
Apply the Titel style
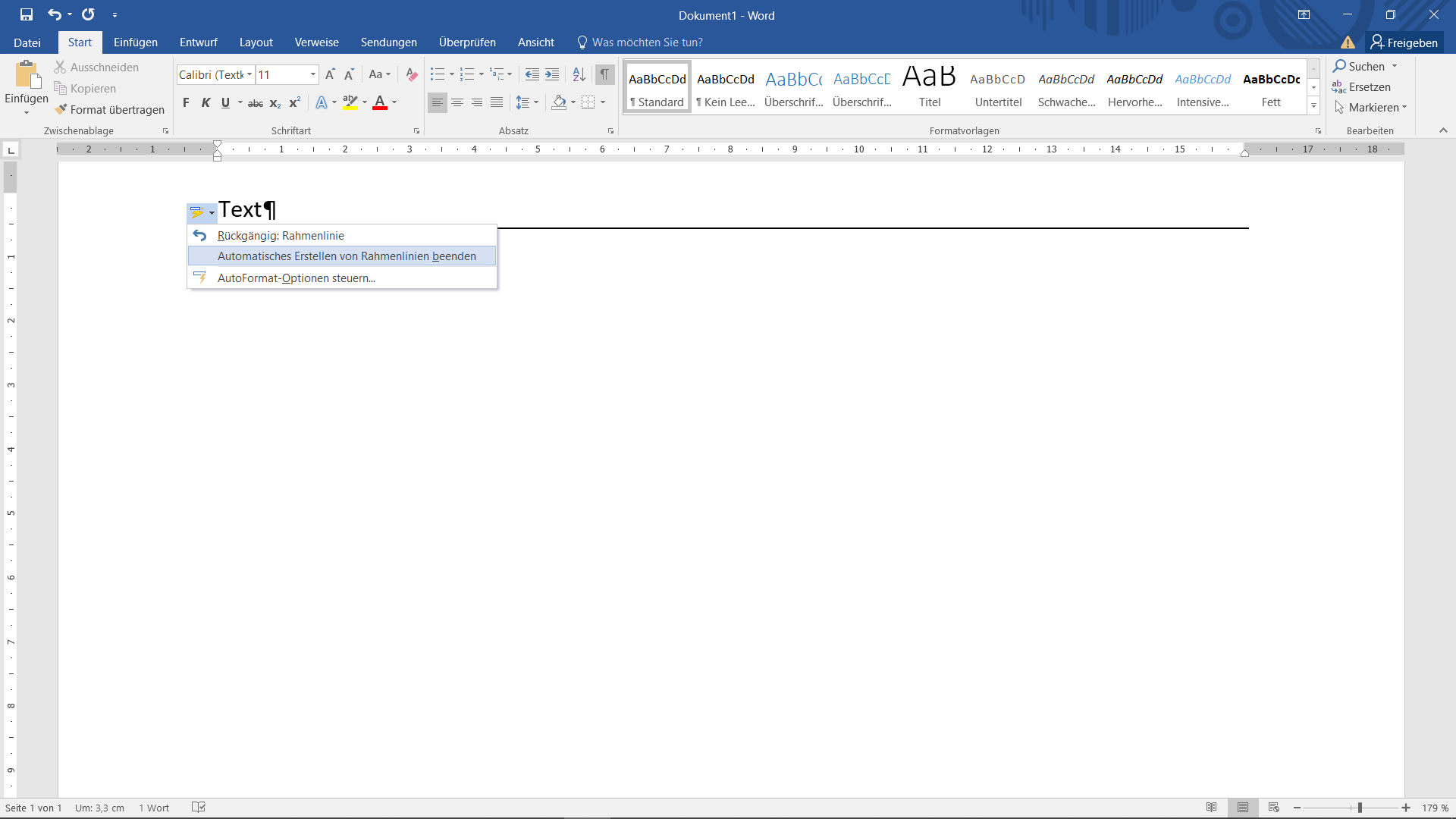(930, 87)
